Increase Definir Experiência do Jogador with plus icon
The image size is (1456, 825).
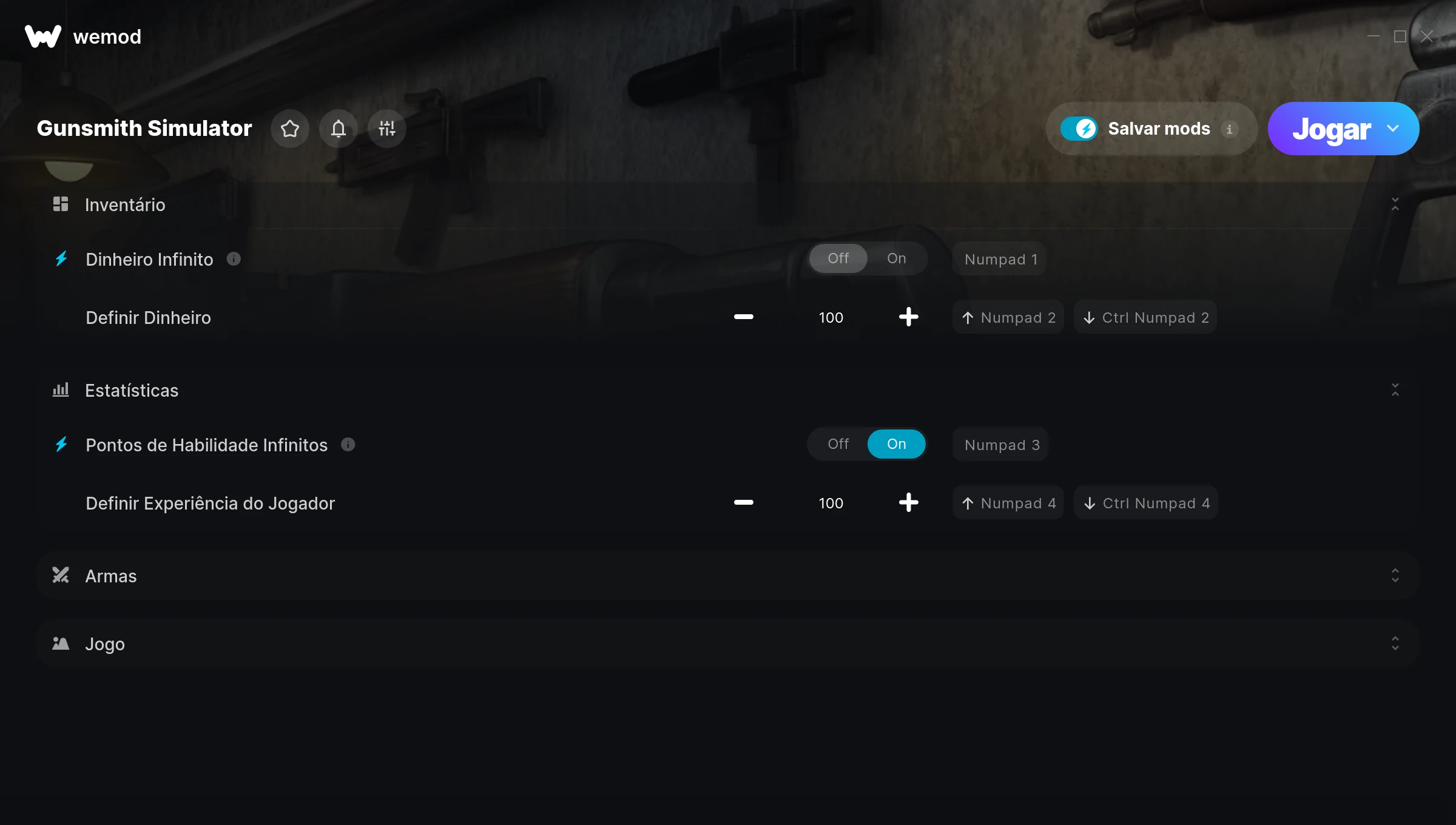909,502
